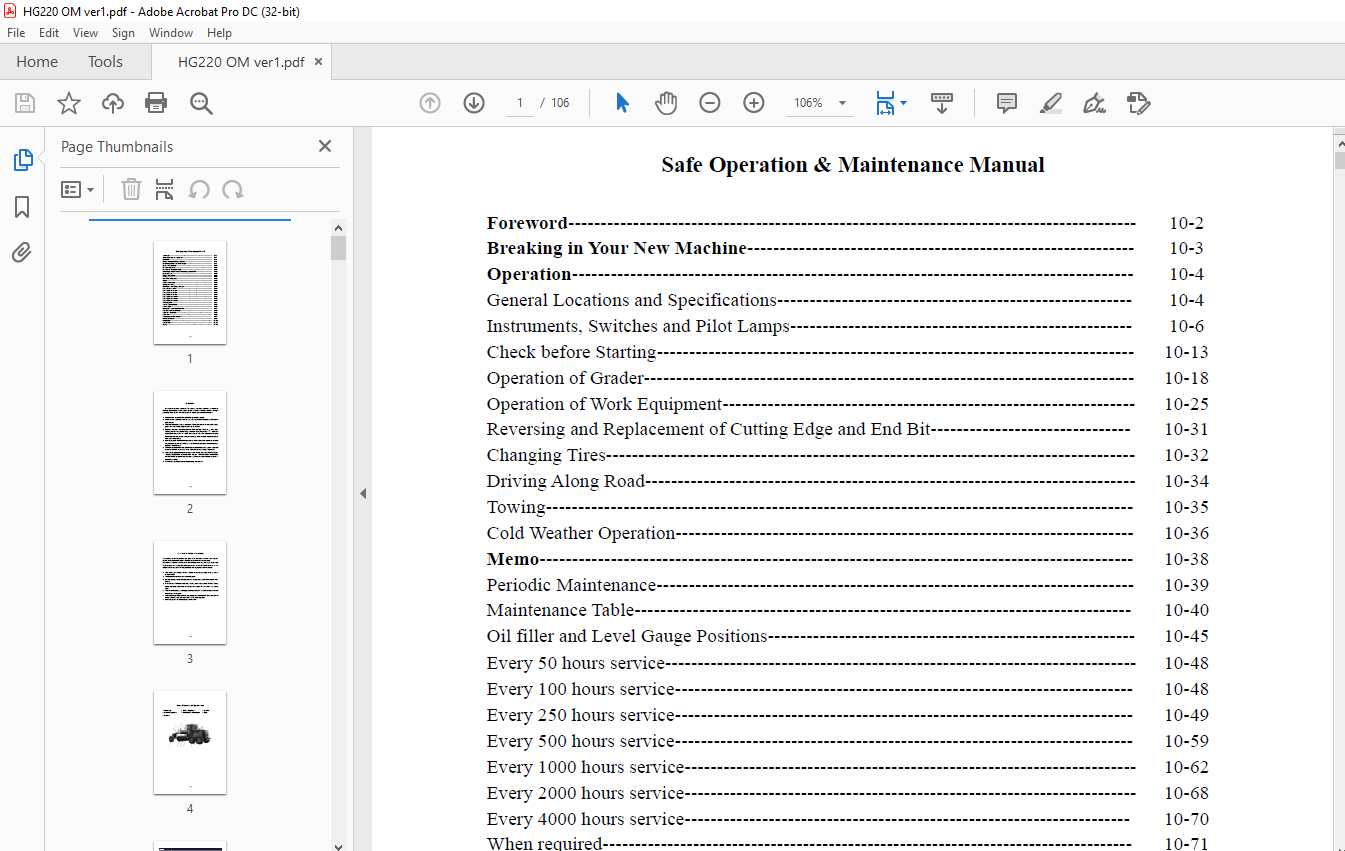
Task: Click Maintenance Table entry
Action: [560, 610]
